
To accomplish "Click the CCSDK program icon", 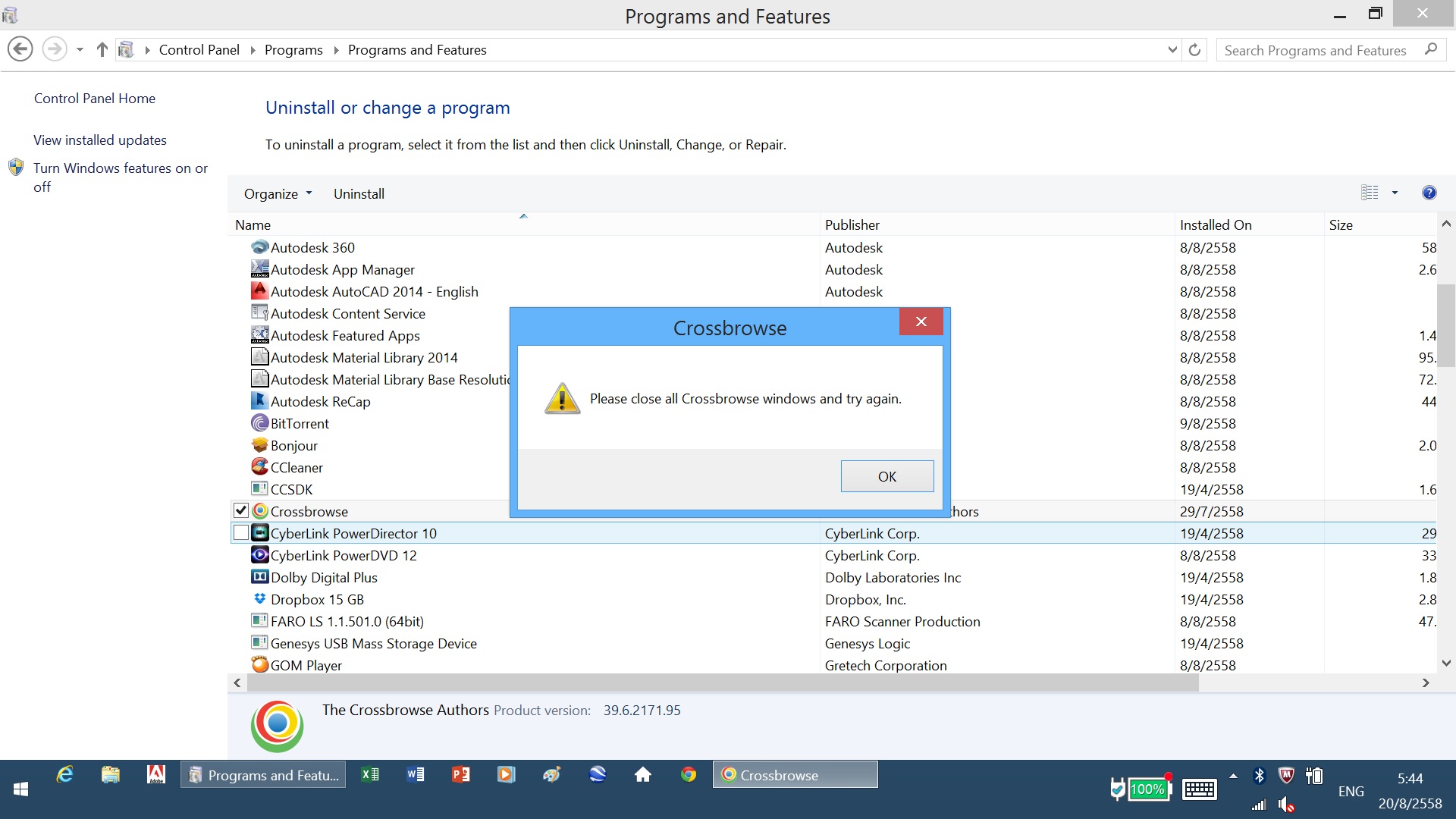I will point(260,489).
